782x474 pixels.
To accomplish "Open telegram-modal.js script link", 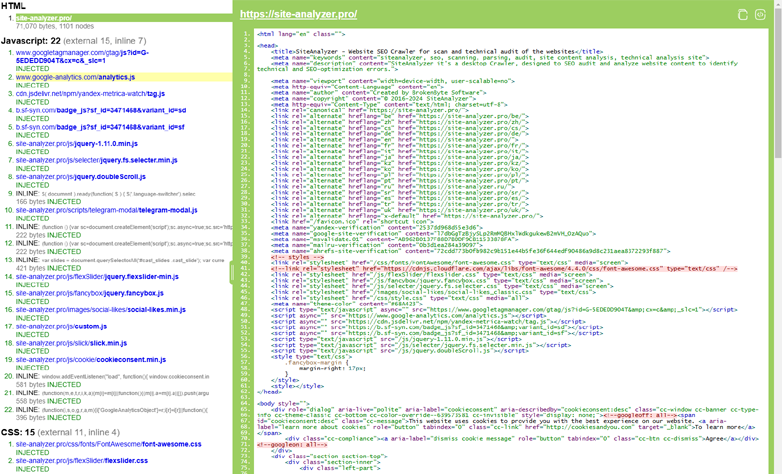I will click(106, 210).
